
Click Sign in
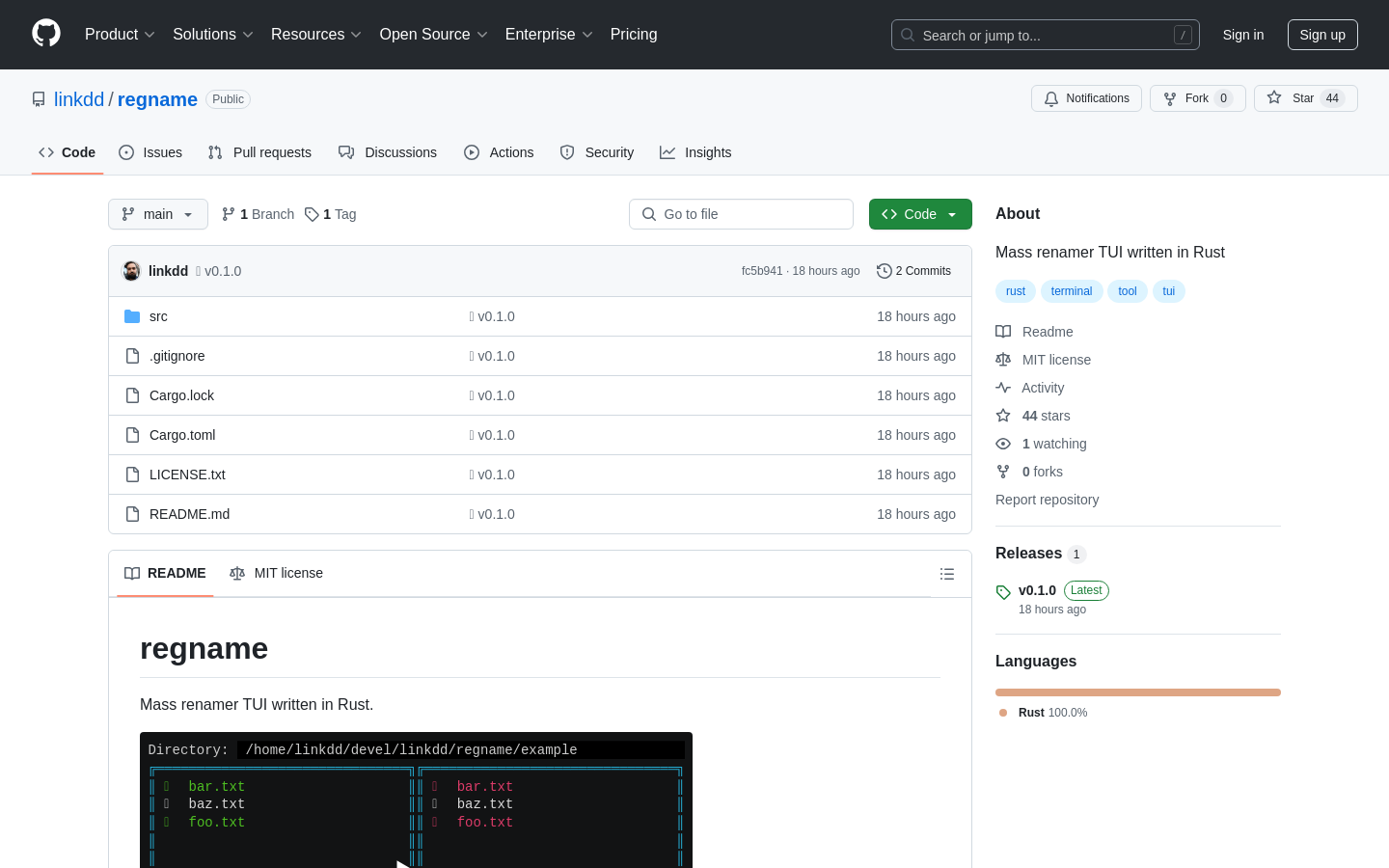[x=1243, y=35]
